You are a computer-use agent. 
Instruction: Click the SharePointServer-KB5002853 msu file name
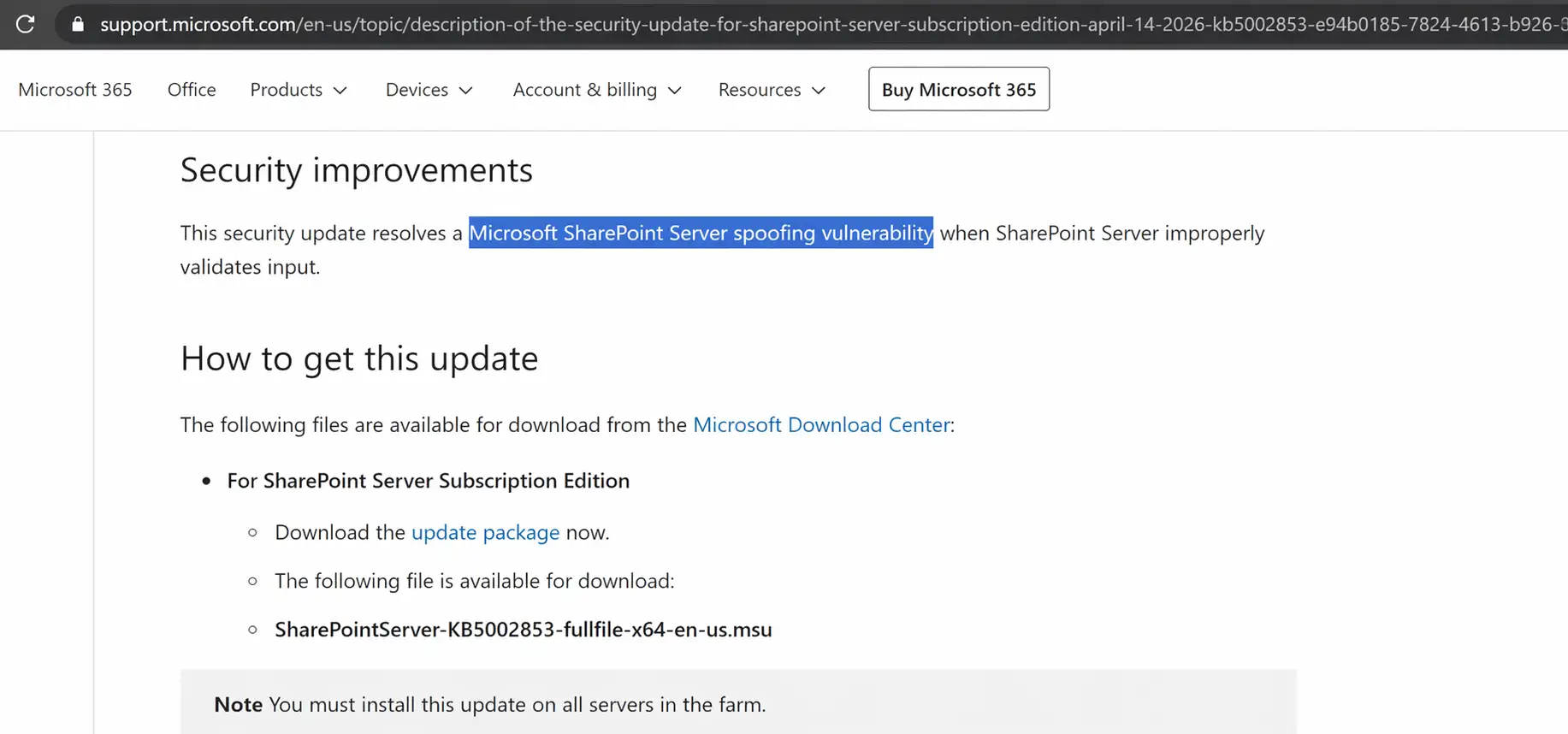point(523,630)
